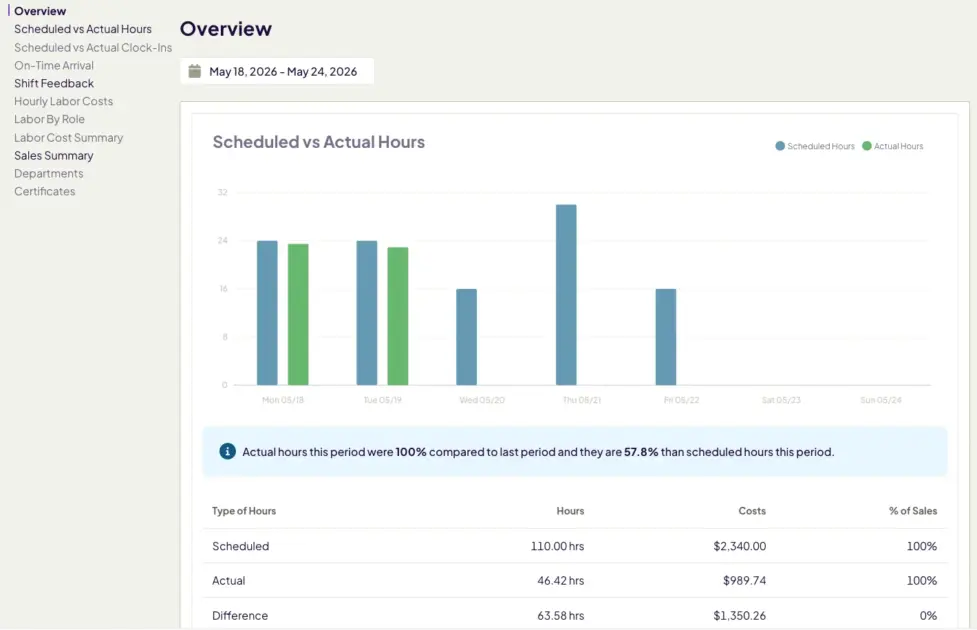Click the Type of Hours column header
This screenshot has height=630, width=977.
click(x=244, y=511)
